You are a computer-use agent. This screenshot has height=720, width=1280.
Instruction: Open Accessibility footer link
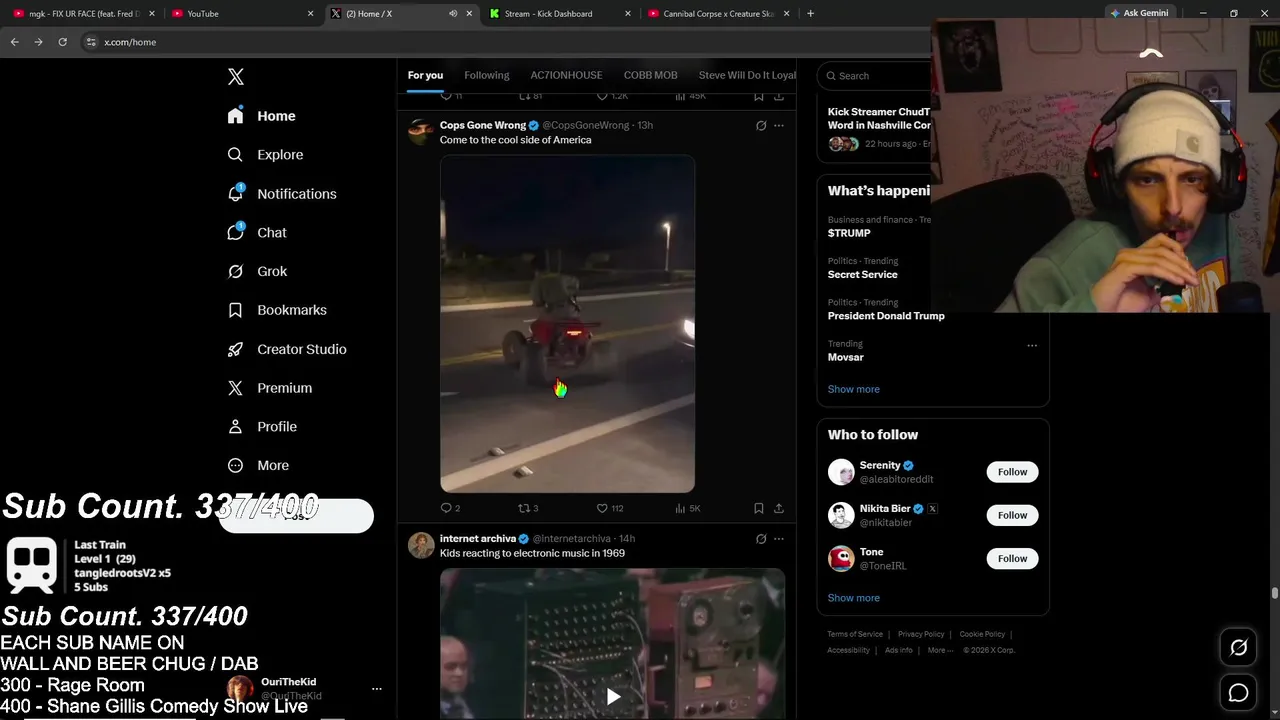[x=848, y=650]
